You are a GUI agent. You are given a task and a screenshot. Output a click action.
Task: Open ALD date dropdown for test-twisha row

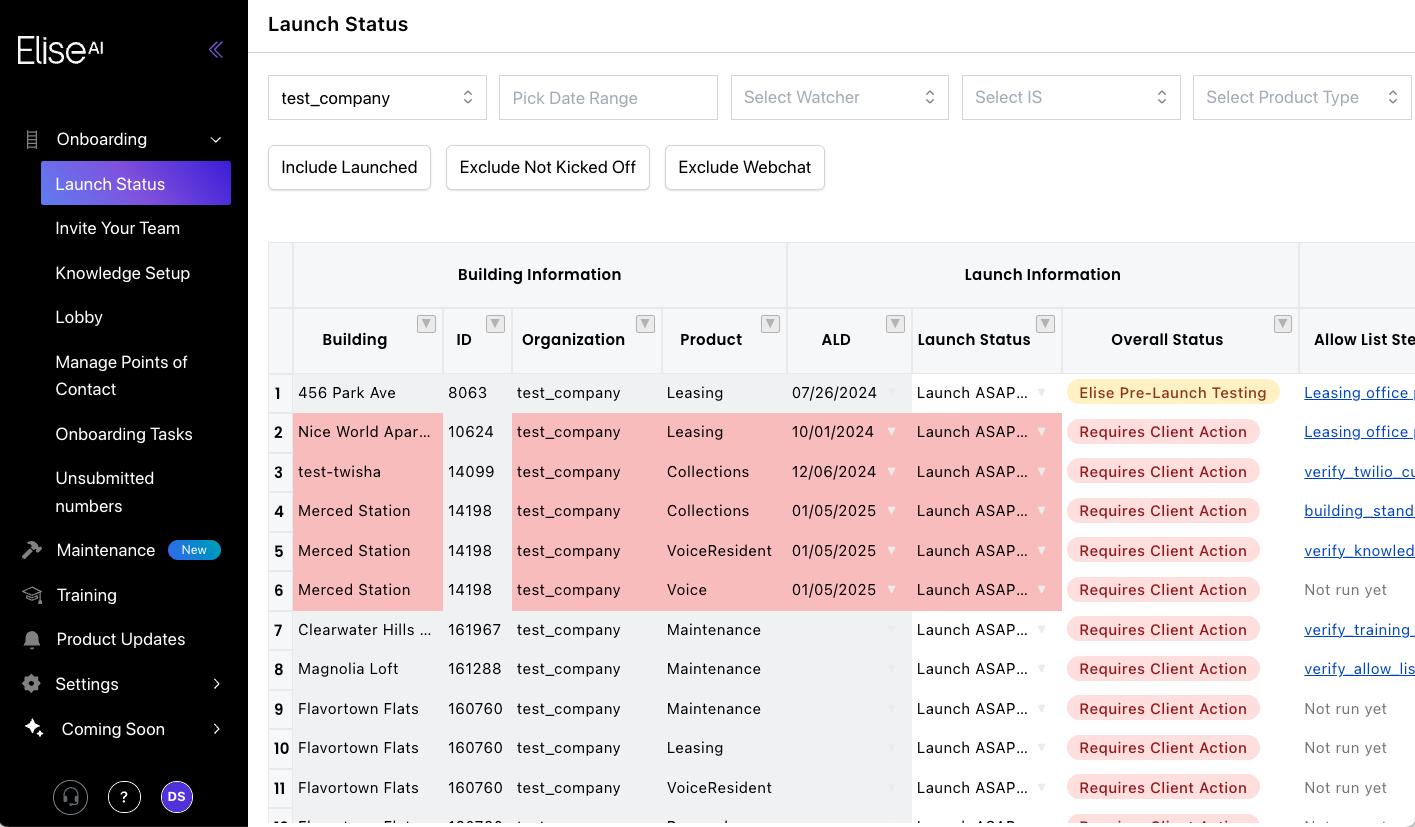892,472
